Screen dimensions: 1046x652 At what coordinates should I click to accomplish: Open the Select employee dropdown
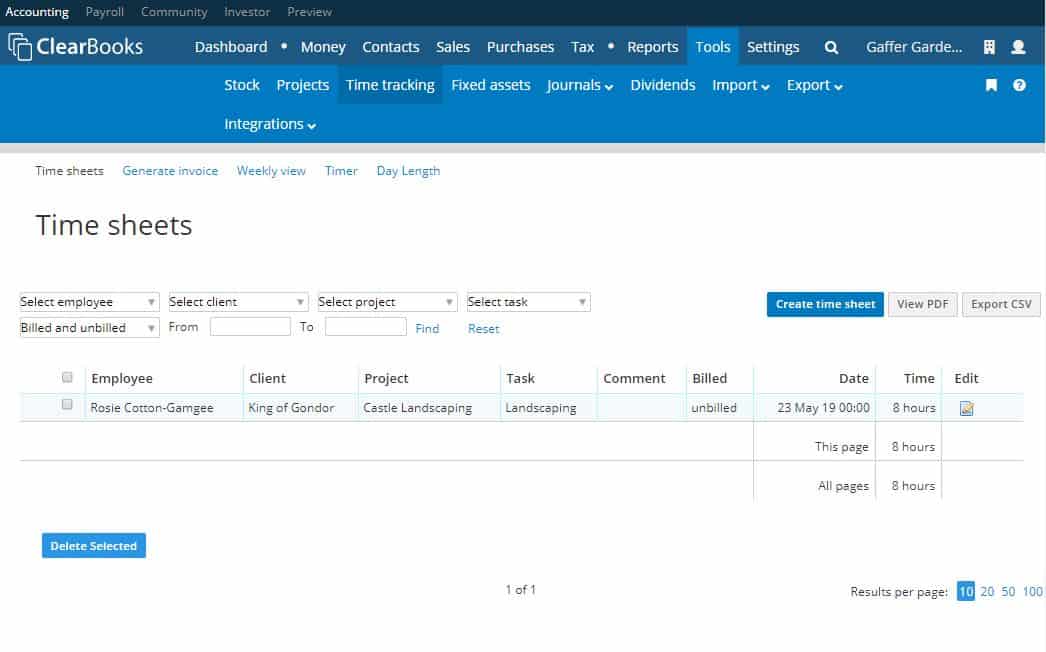click(x=89, y=302)
